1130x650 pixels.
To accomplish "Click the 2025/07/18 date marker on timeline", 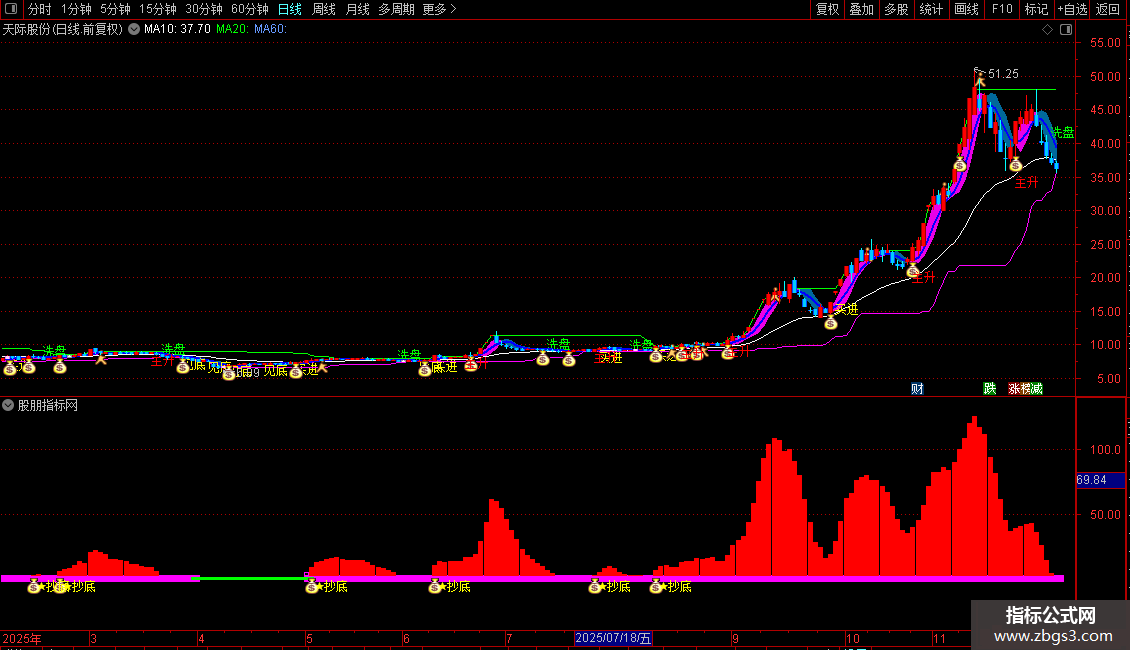I will point(614,638).
